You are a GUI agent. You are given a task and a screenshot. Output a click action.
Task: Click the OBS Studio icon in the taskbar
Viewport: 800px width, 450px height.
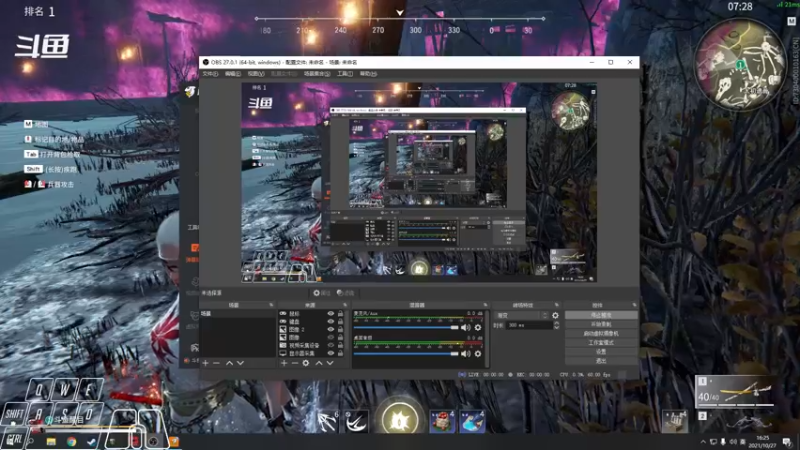tap(153, 441)
